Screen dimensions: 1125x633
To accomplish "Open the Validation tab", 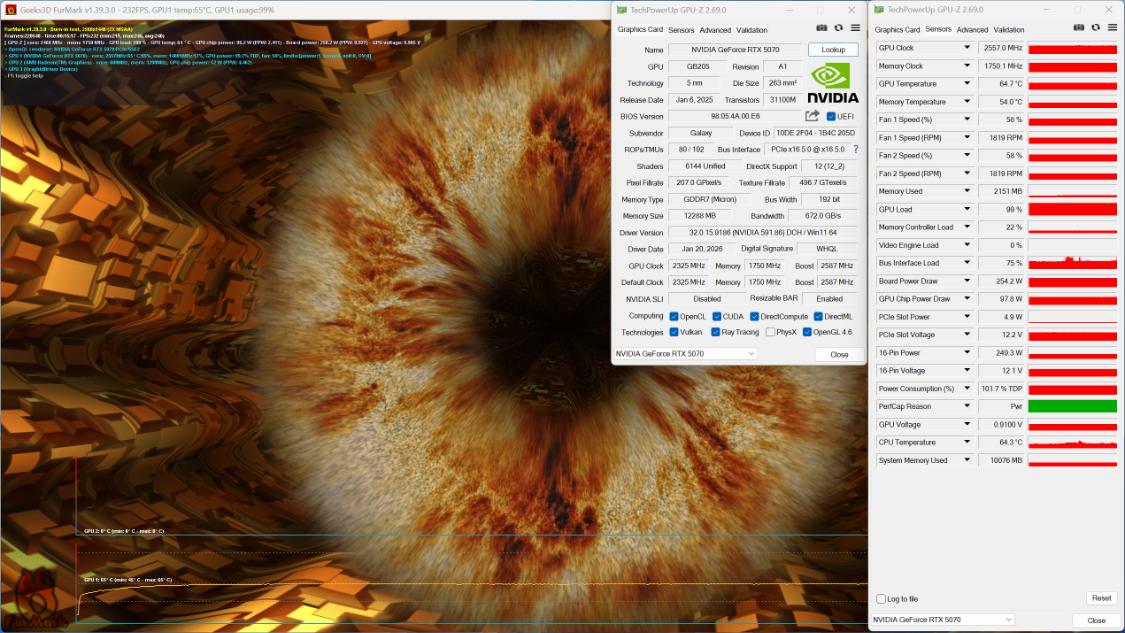I will (x=752, y=30).
